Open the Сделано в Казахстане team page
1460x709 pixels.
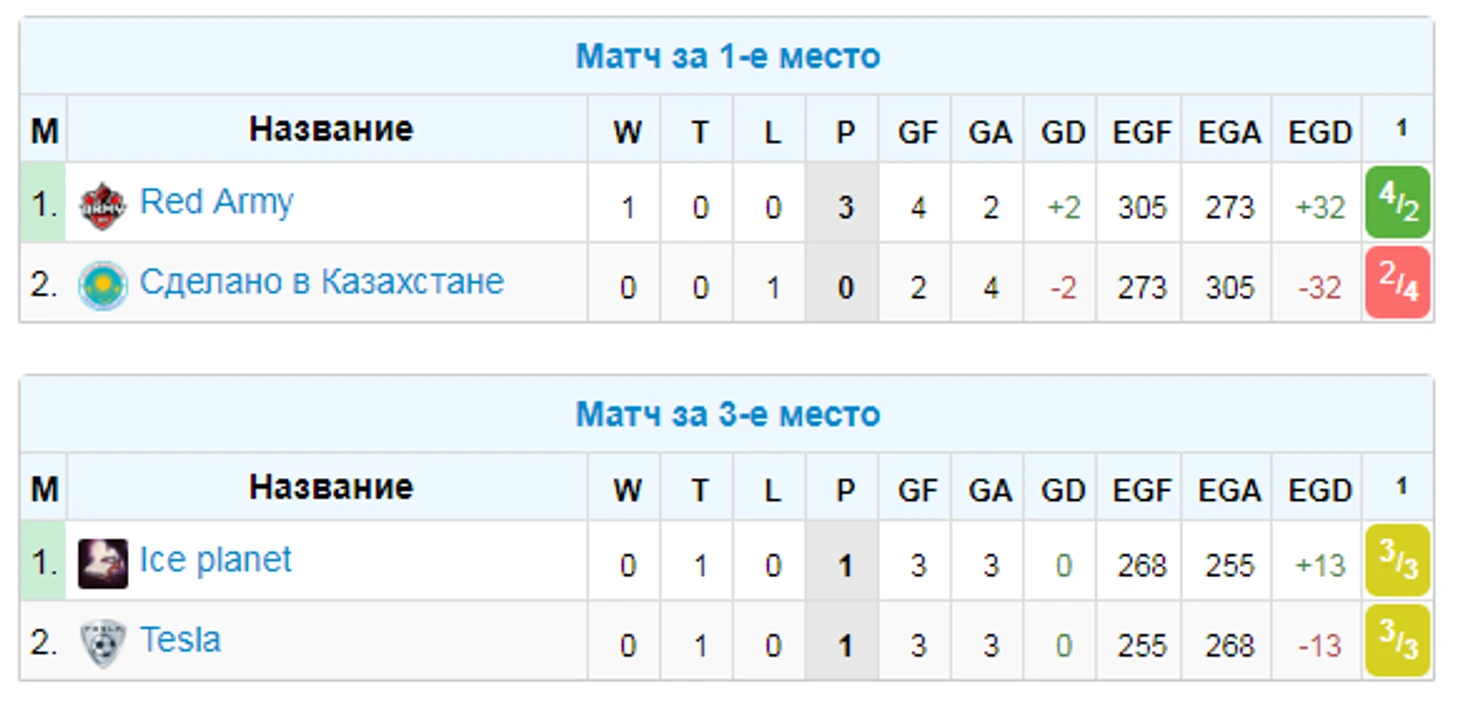click(321, 282)
